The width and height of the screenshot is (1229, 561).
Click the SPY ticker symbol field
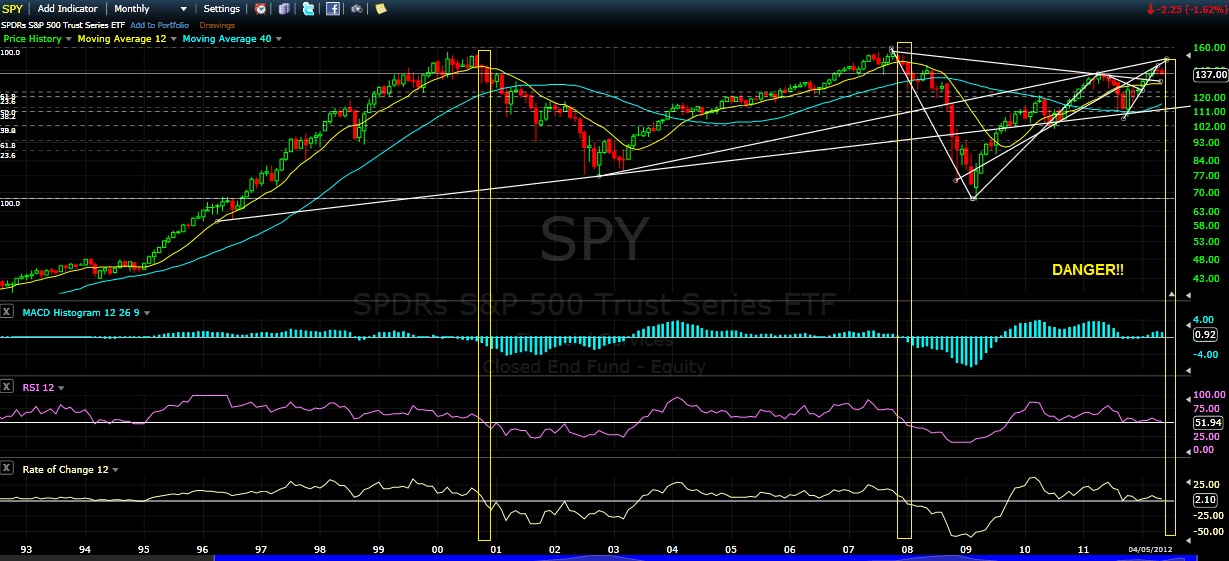[13, 9]
